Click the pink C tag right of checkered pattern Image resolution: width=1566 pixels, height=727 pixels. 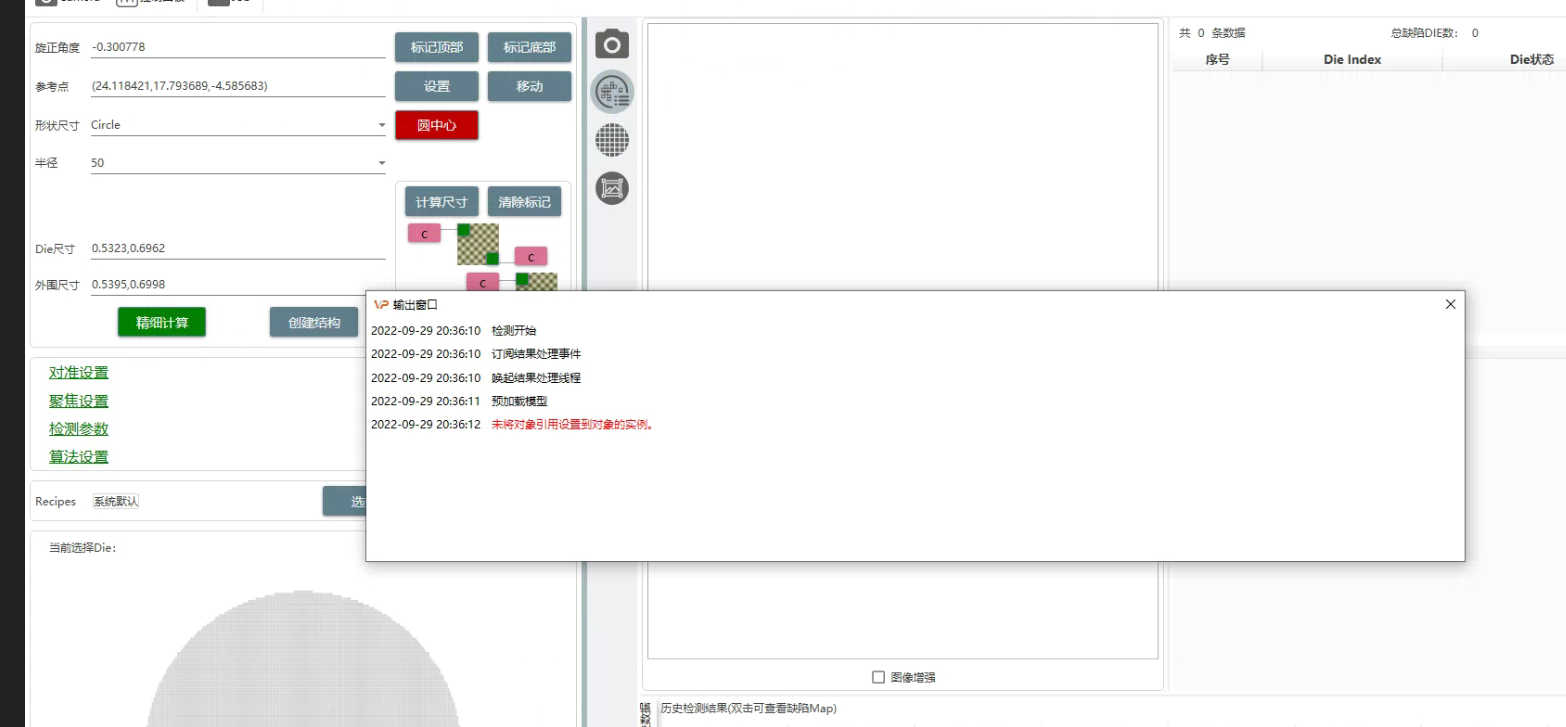(x=531, y=257)
